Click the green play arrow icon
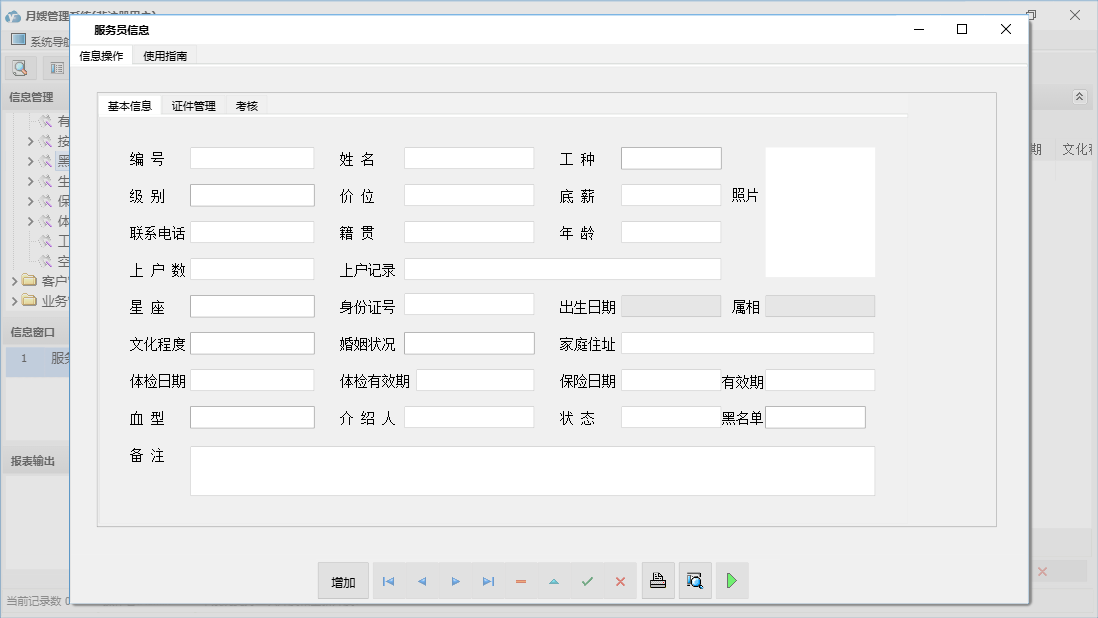The width and height of the screenshot is (1098, 618). point(732,581)
